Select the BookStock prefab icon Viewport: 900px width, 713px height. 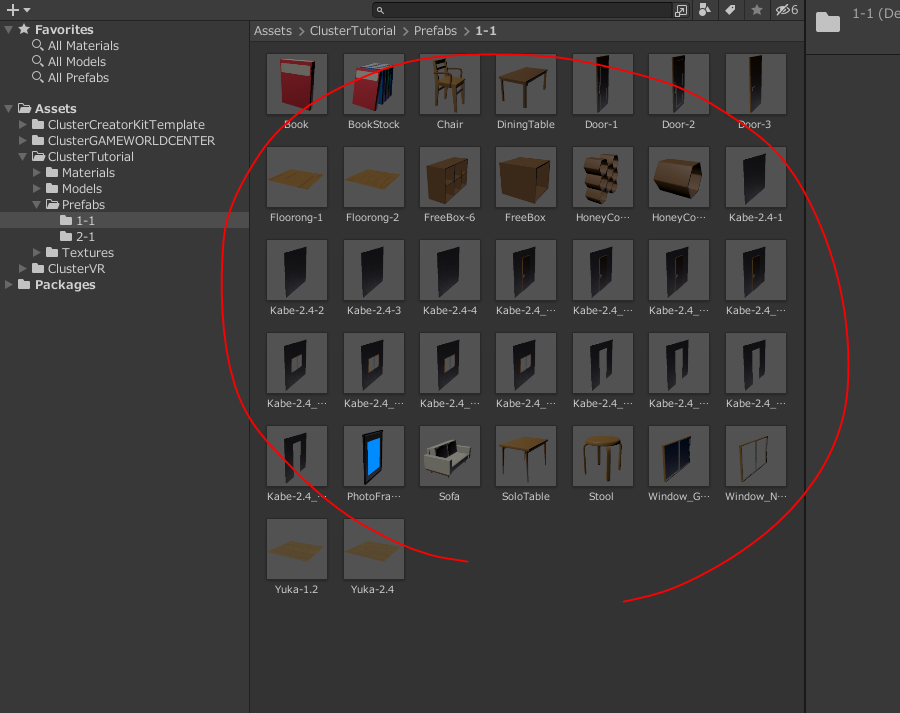pyautogui.click(x=374, y=85)
